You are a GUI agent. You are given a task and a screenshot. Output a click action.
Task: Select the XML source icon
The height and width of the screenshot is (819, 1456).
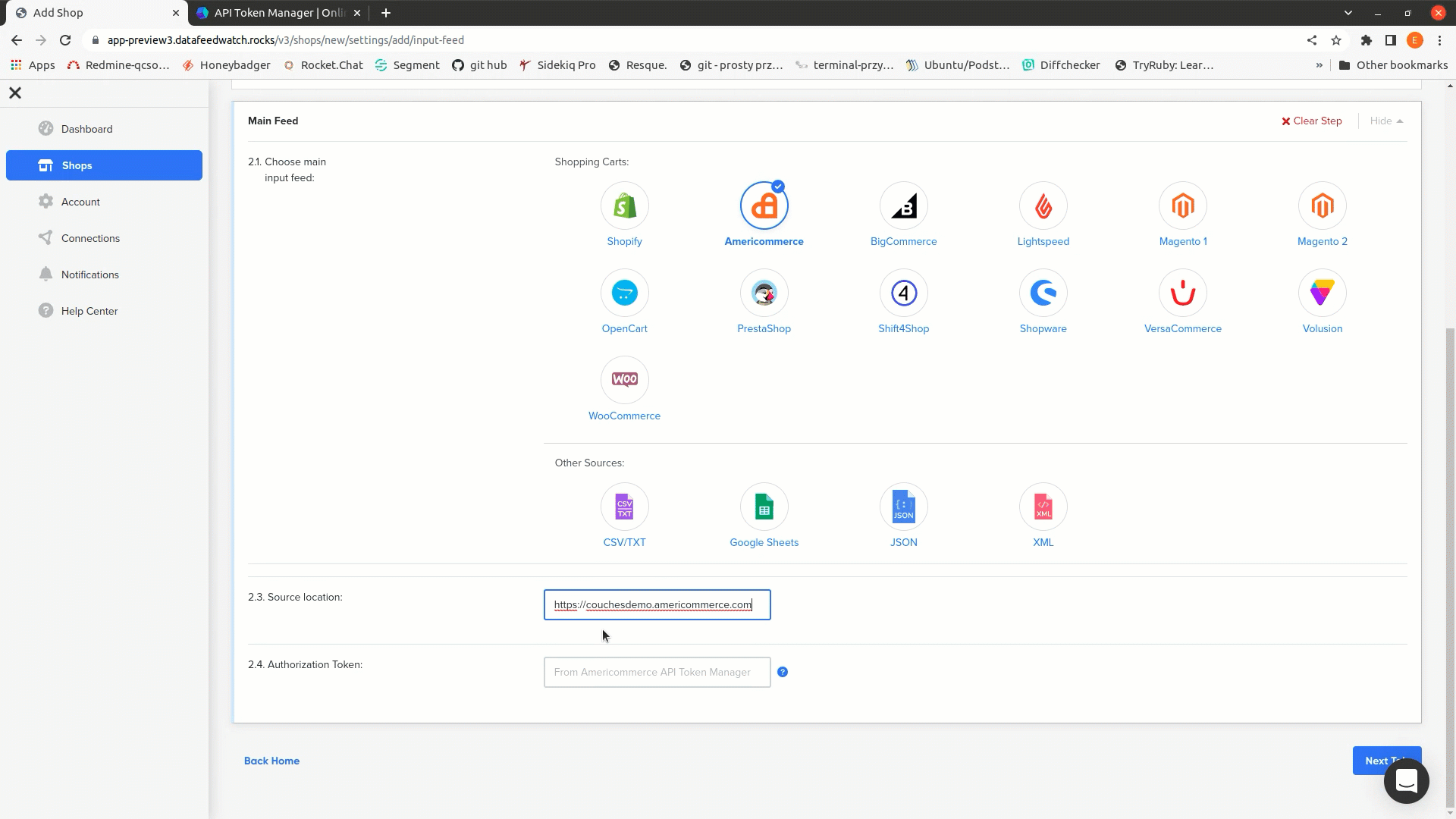pos(1043,507)
